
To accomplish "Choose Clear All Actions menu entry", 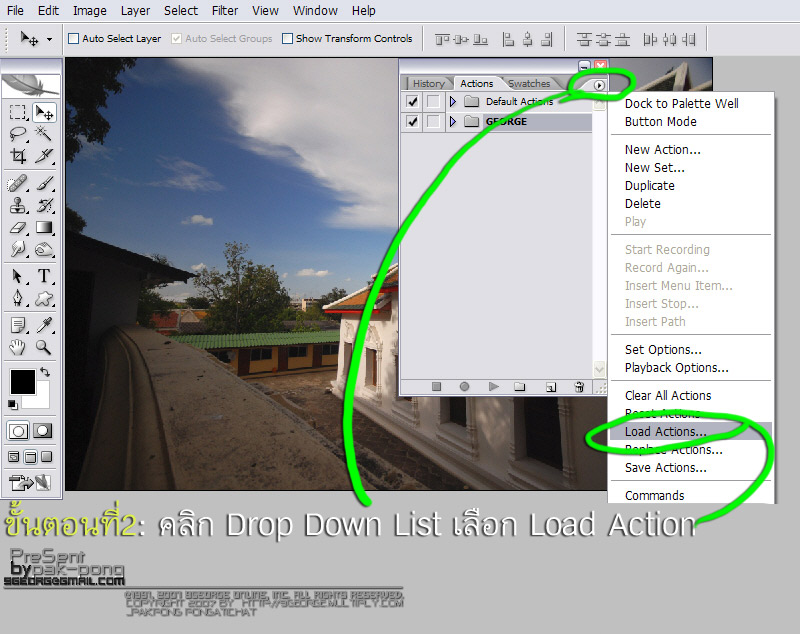I will [x=691, y=396].
